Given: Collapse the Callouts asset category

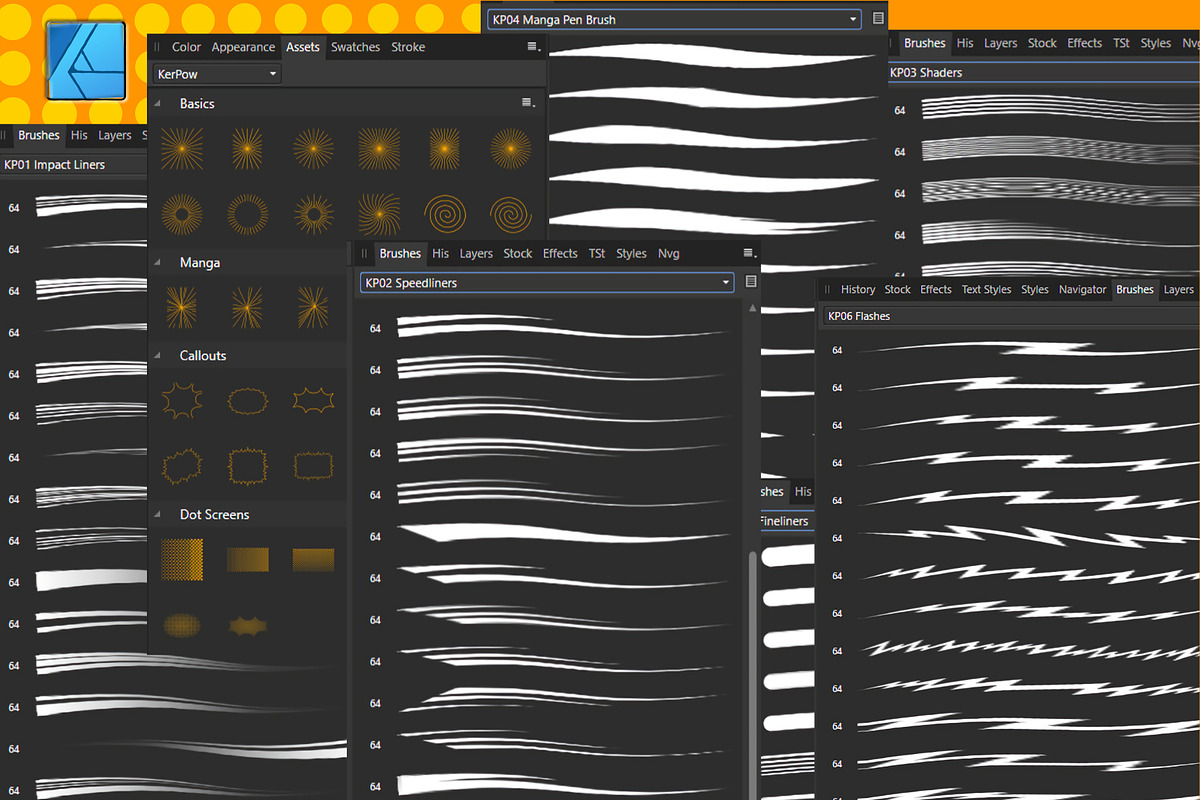Looking at the screenshot, I should pyautogui.click(x=158, y=355).
